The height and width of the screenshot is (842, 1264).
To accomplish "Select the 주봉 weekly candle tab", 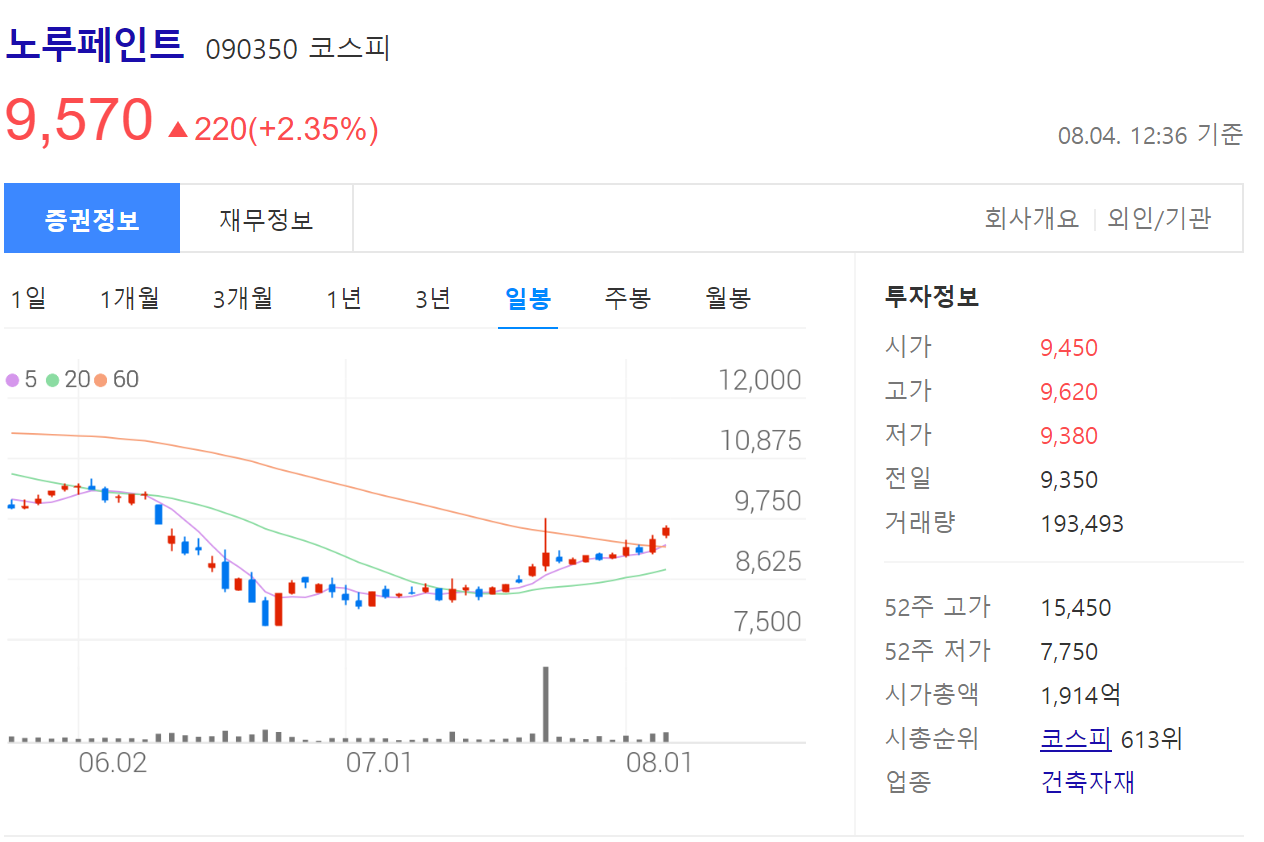I will click(x=627, y=298).
